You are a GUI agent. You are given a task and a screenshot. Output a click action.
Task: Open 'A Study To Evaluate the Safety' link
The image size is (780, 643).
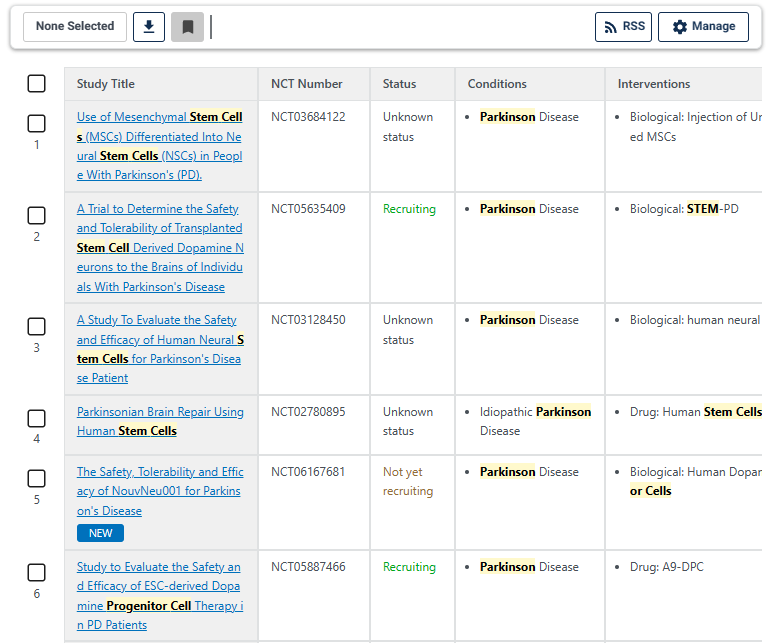click(x=160, y=349)
